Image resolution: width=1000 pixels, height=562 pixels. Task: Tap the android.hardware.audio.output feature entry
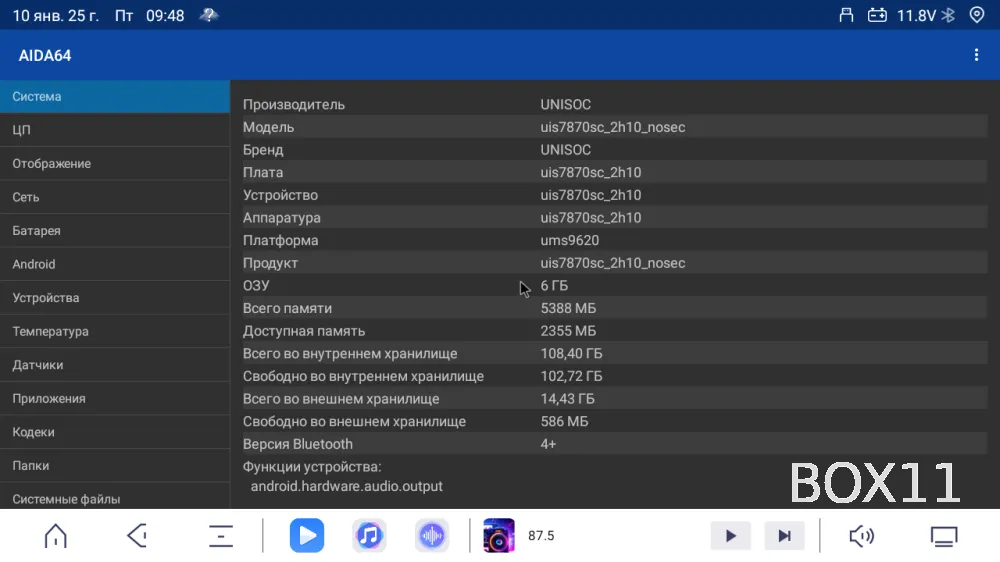click(x=346, y=486)
